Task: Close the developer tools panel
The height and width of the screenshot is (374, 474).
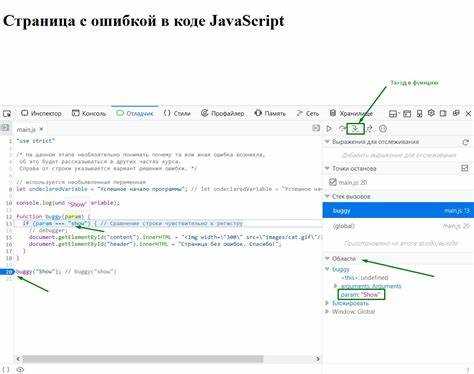Action: (468, 114)
